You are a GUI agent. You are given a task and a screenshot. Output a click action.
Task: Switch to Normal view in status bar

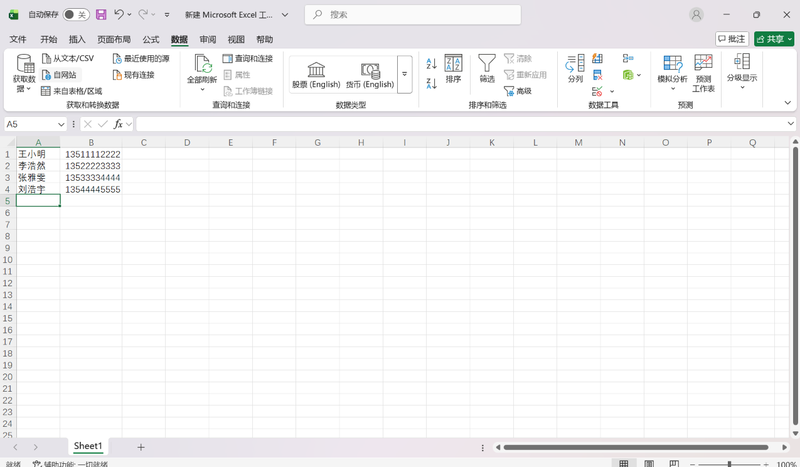[x=623, y=463]
